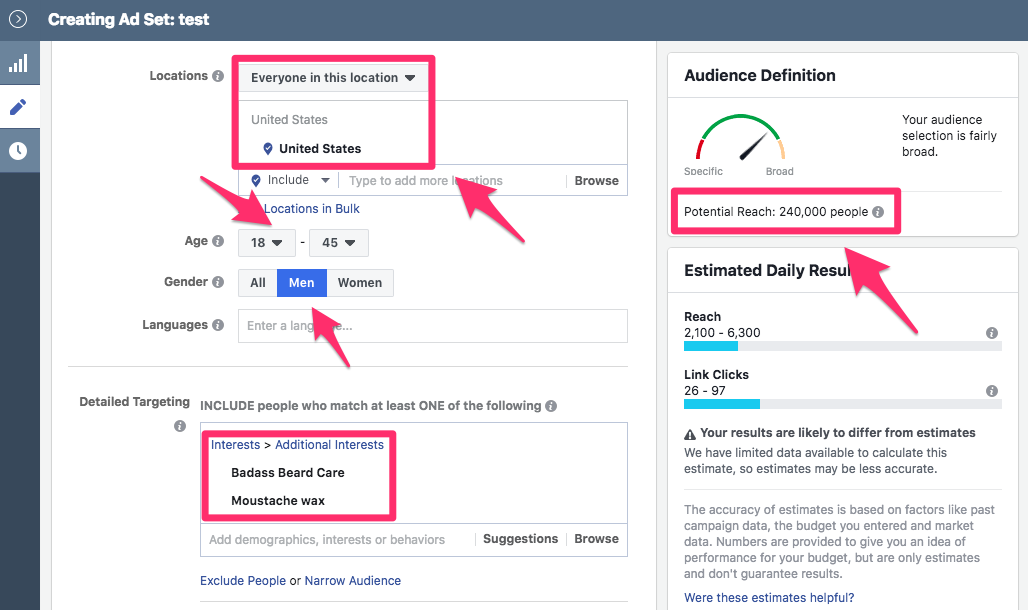Image resolution: width=1028 pixels, height=610 pixels.
Task: Click Narrow Audience link
Action: point(353,580)
